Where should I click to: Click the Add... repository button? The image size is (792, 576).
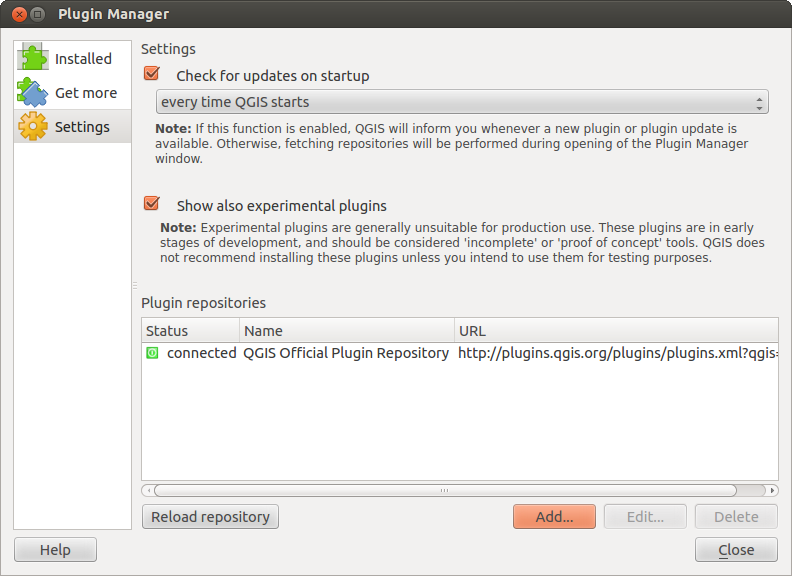[x=554, y=517]
